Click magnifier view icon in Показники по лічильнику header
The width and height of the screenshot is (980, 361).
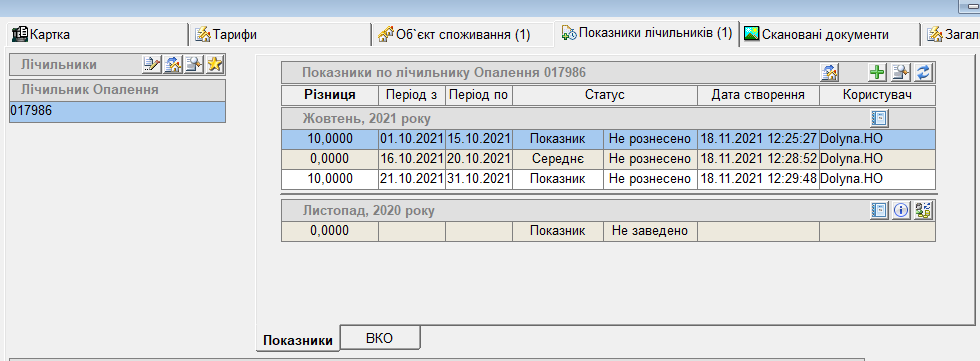coord(901,72)
